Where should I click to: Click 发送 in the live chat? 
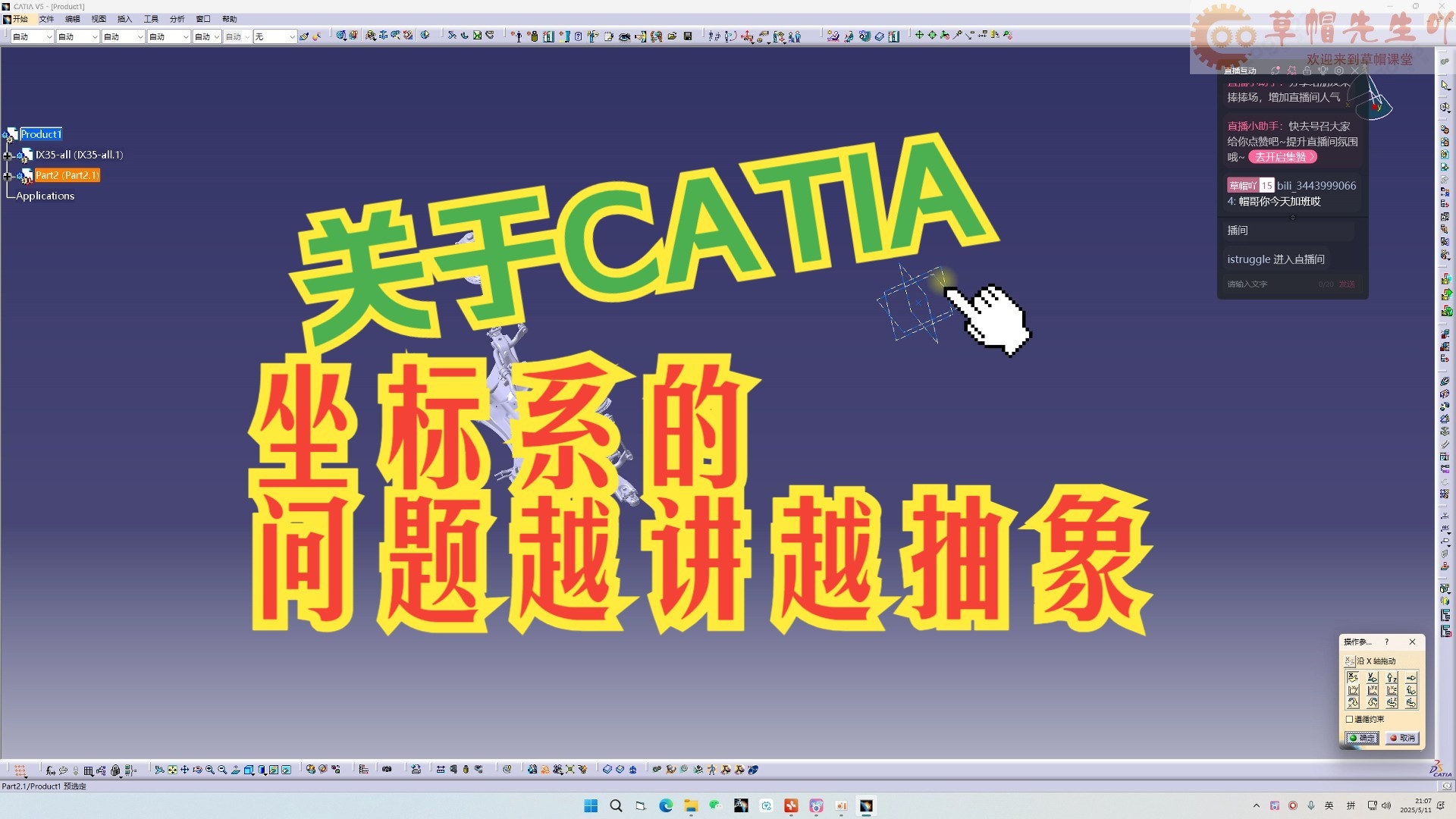pyautogui.click(x=1347, y=284)
